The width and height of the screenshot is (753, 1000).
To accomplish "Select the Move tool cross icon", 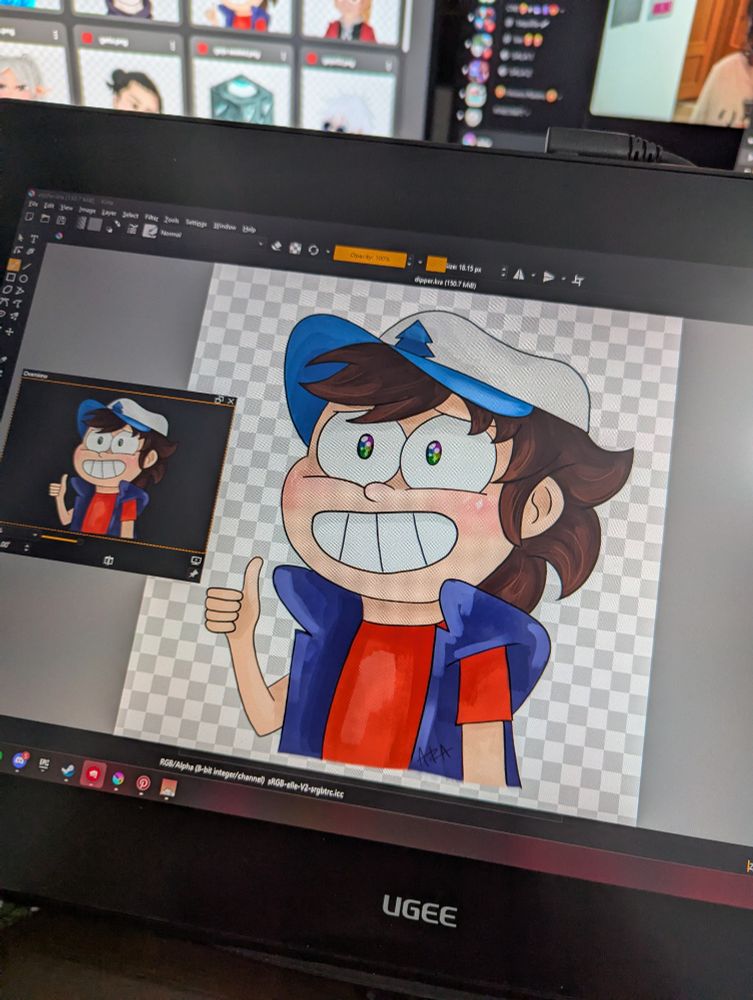I will pyautogui.click(x=9, y=332).
